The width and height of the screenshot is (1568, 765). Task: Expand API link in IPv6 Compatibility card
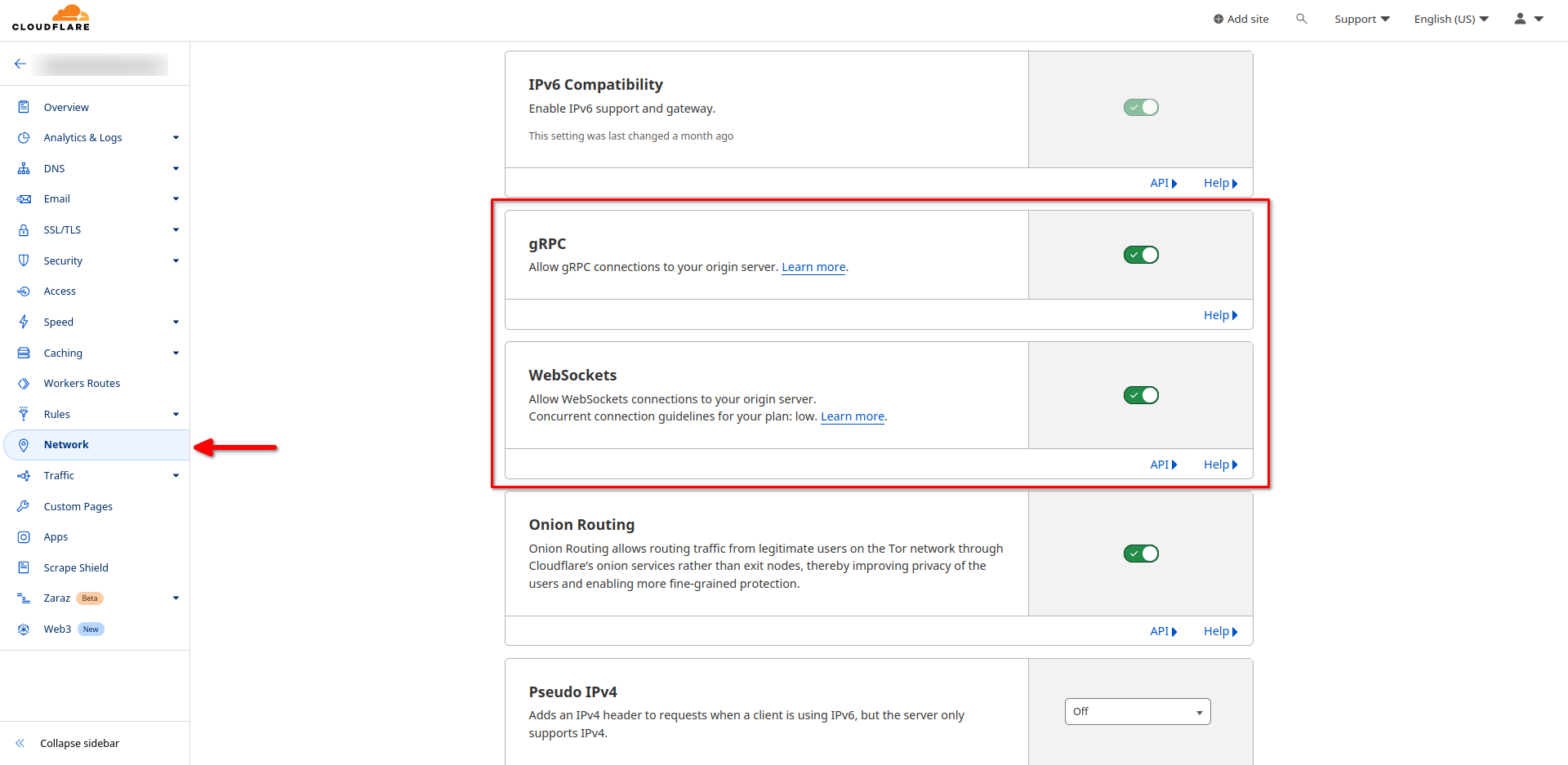(1163, 183)
